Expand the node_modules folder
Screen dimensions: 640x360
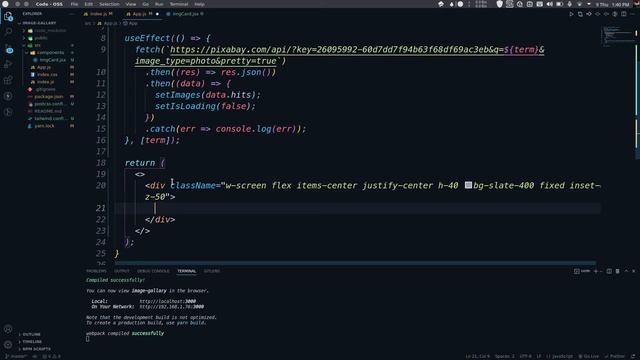[x=50, y=31]
